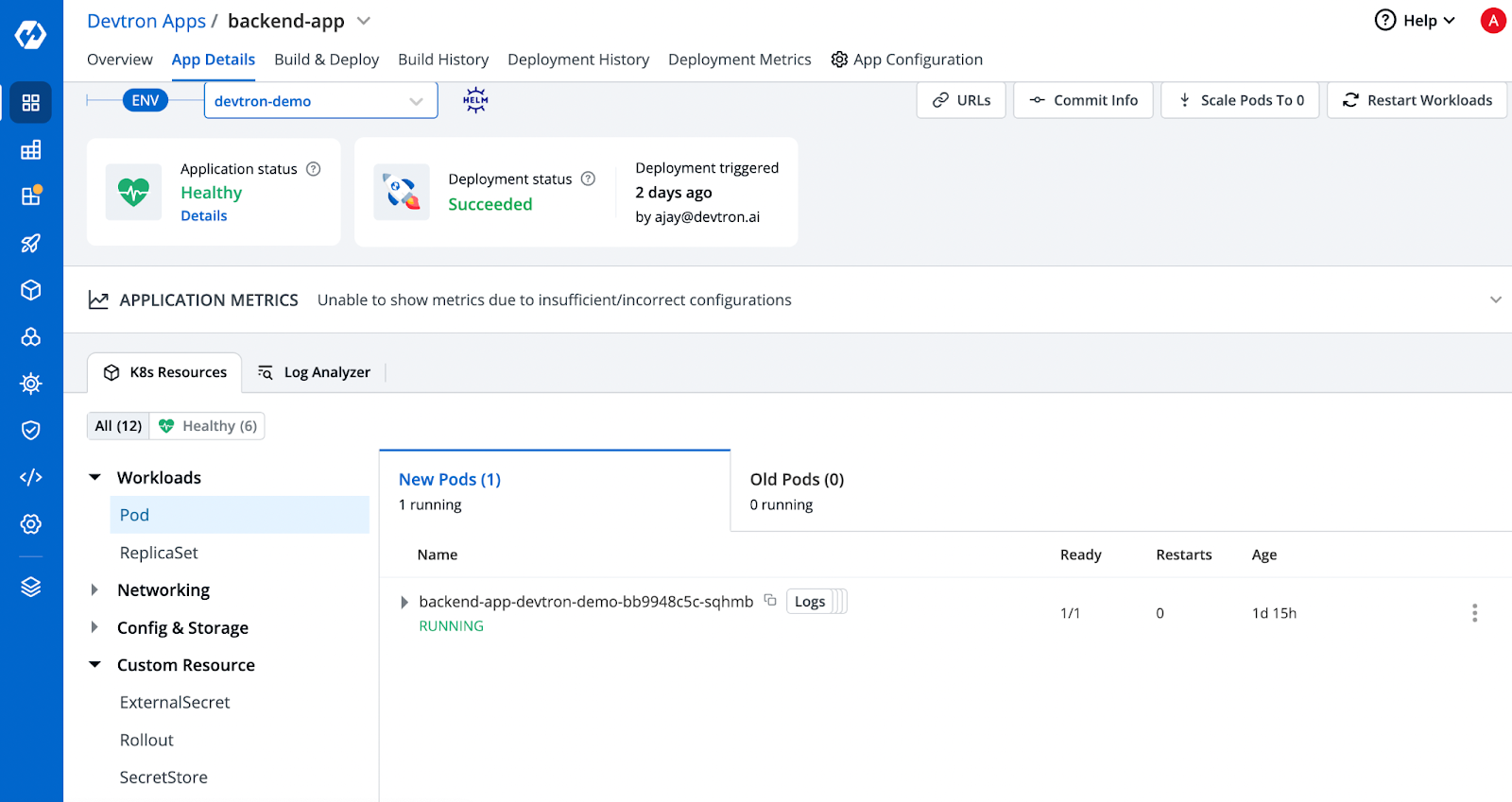The image size is (1512, 802).
Task: Open the application status Details link
Action: pyautogui.click(x=204, y=215)
